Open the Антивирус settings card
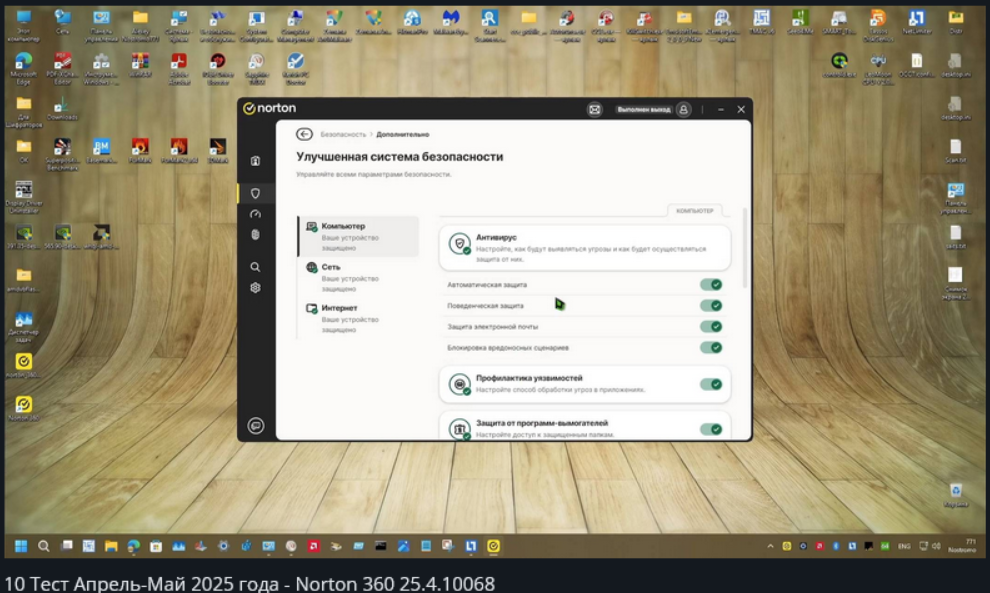 (x=585, y=248)
